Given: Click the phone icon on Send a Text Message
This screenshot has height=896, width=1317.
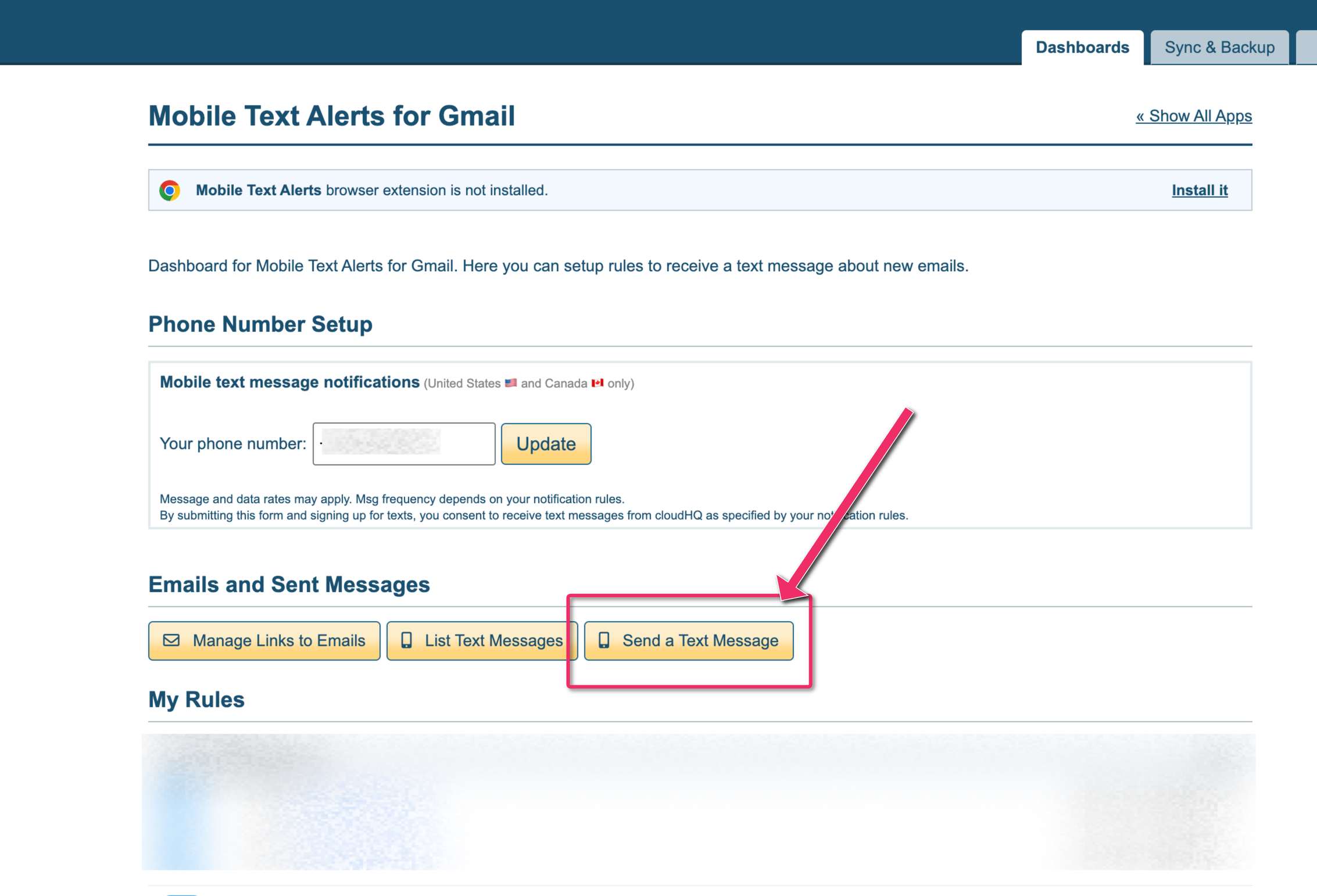Looking at the screenshot, I should pyautogui.click(x=604, y=640).
